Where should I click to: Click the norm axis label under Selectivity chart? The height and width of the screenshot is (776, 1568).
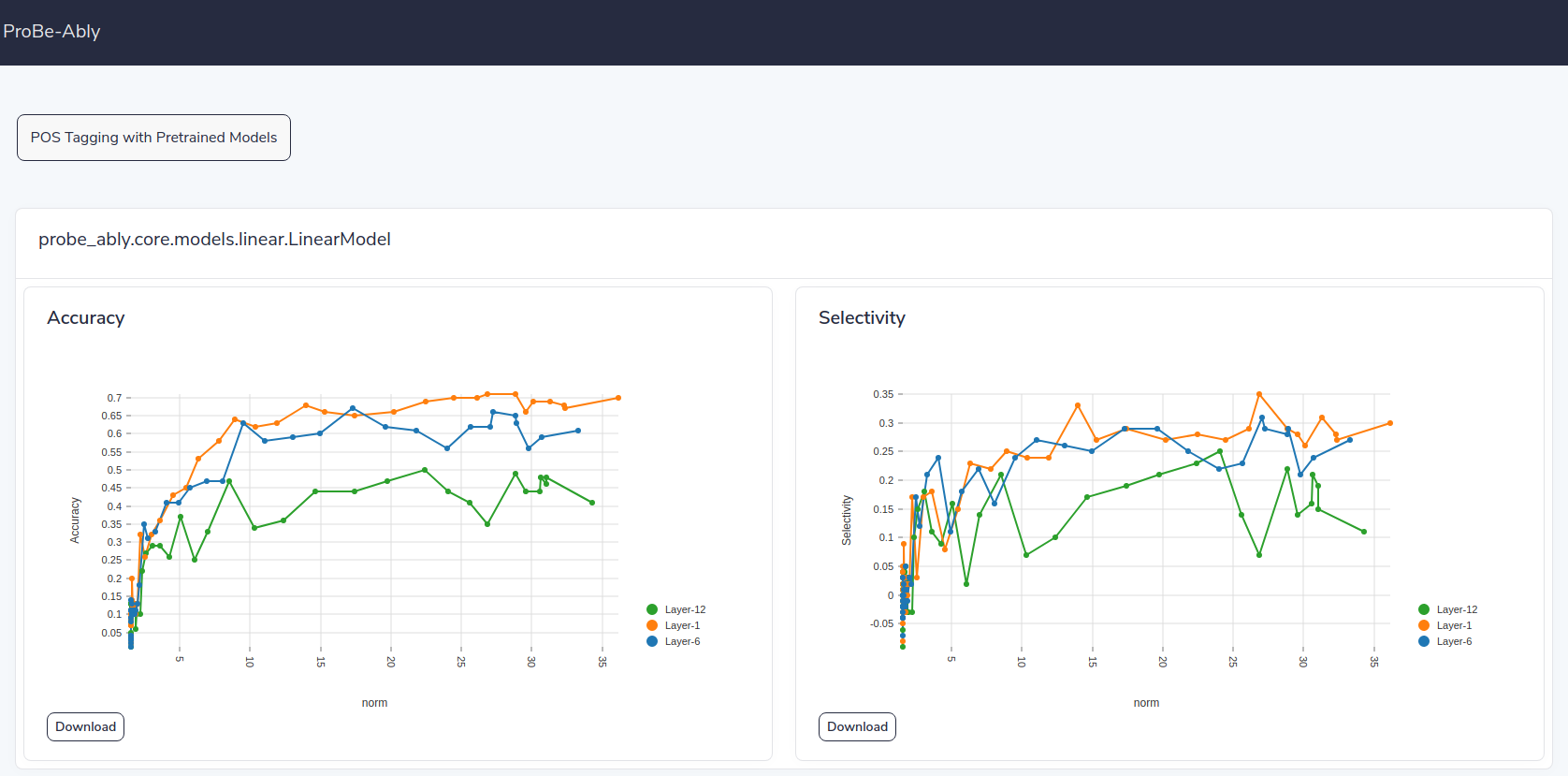[1146, 703]
